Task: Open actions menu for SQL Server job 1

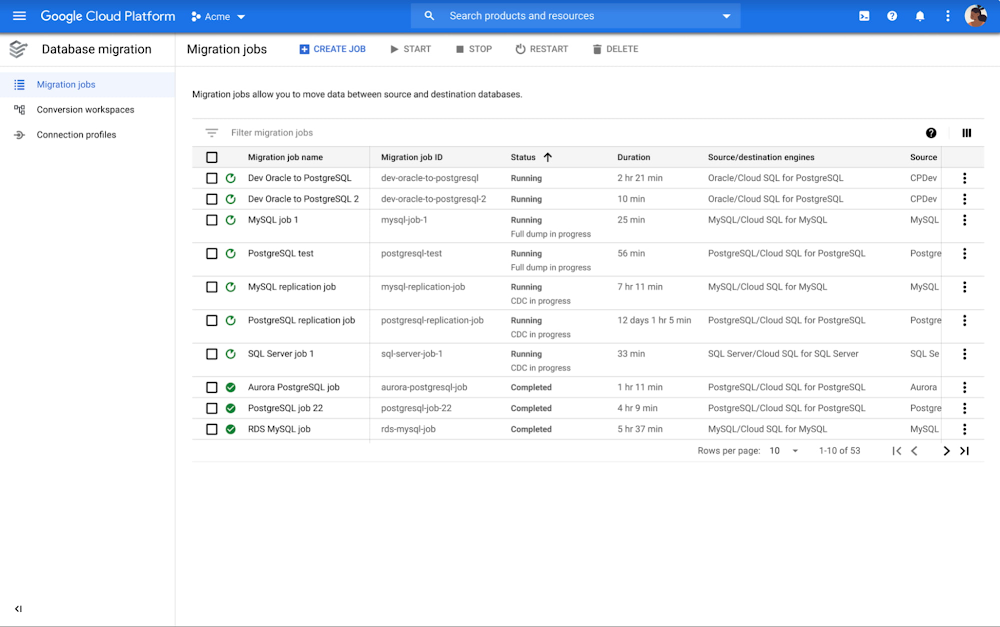Action: click(x=964, y=354)
